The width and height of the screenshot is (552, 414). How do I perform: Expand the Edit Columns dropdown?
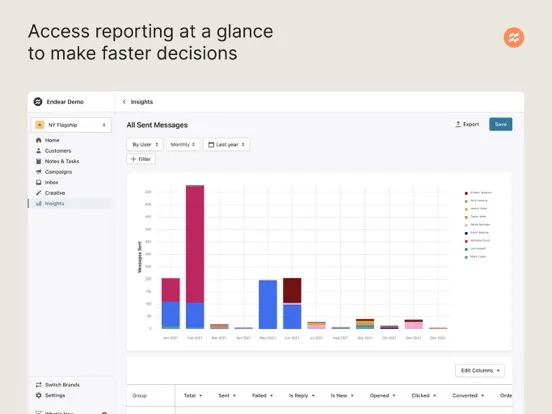click(x=480, y=371)
